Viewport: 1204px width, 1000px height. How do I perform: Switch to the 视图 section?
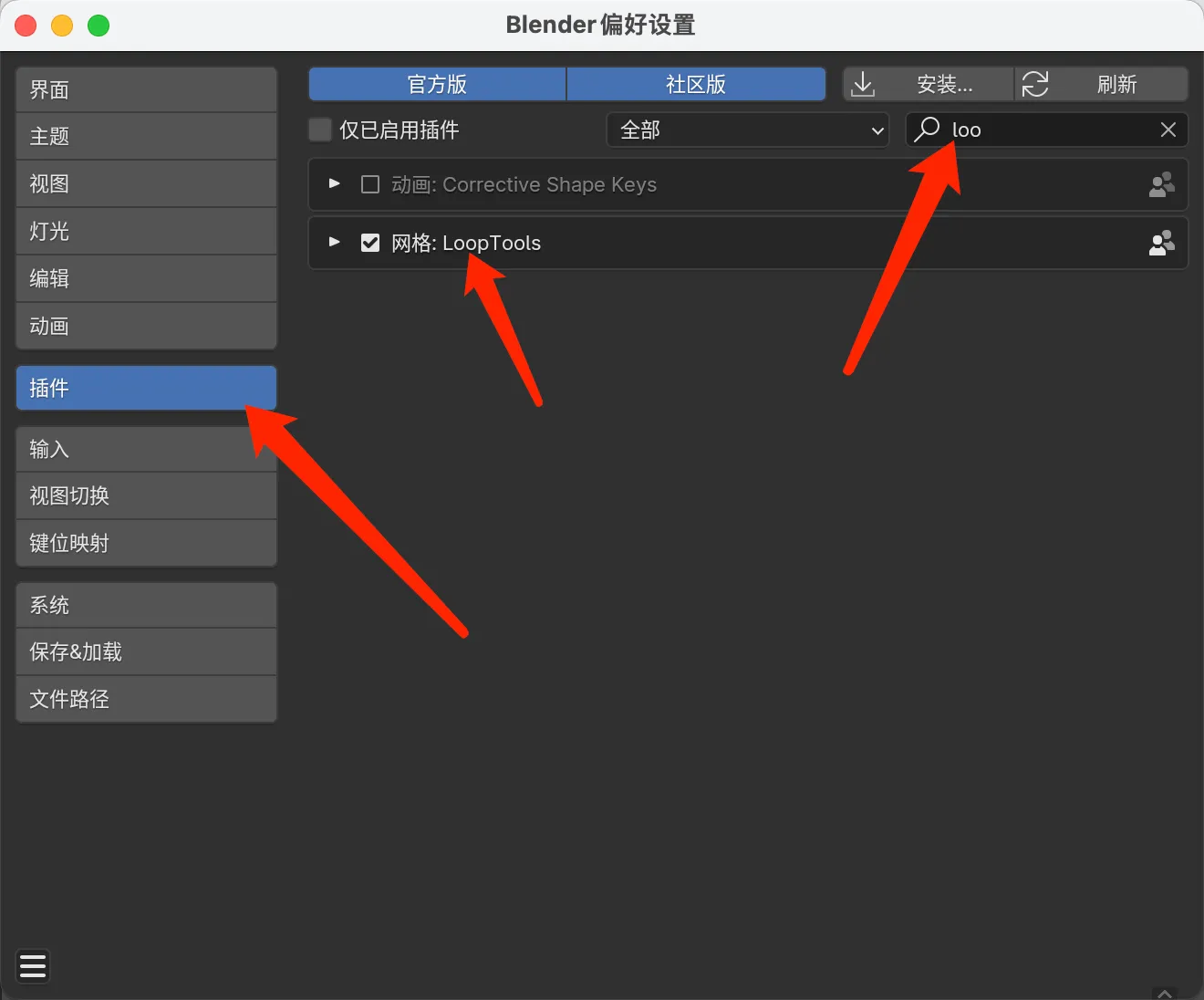(146, 184)
